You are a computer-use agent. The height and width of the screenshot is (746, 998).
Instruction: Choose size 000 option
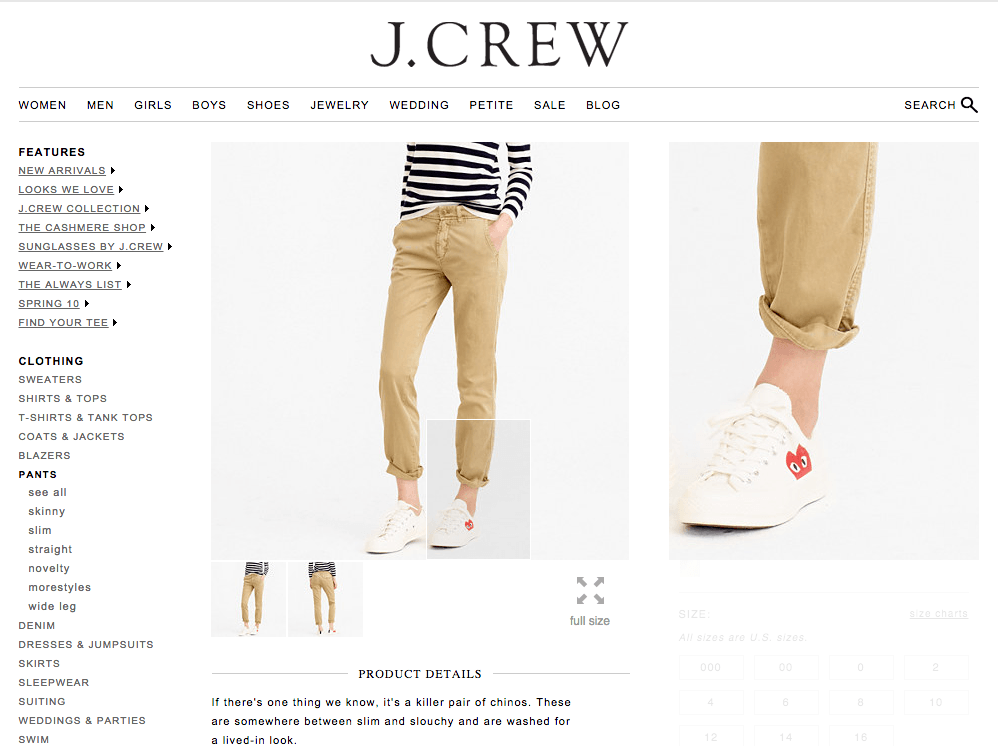[710, 667]
